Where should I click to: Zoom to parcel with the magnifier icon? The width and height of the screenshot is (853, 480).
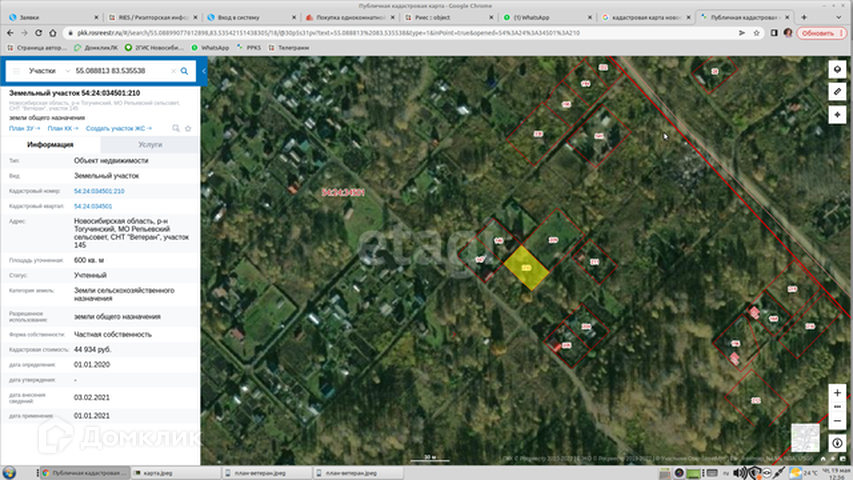(x=176, y=128)
